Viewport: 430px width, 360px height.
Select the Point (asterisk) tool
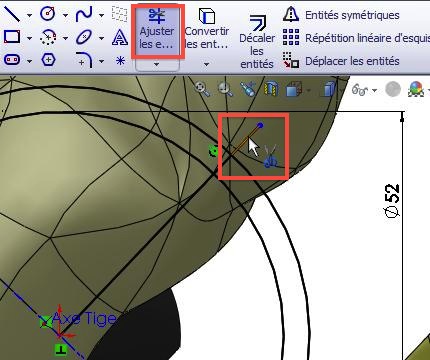(x=120, y=60)
